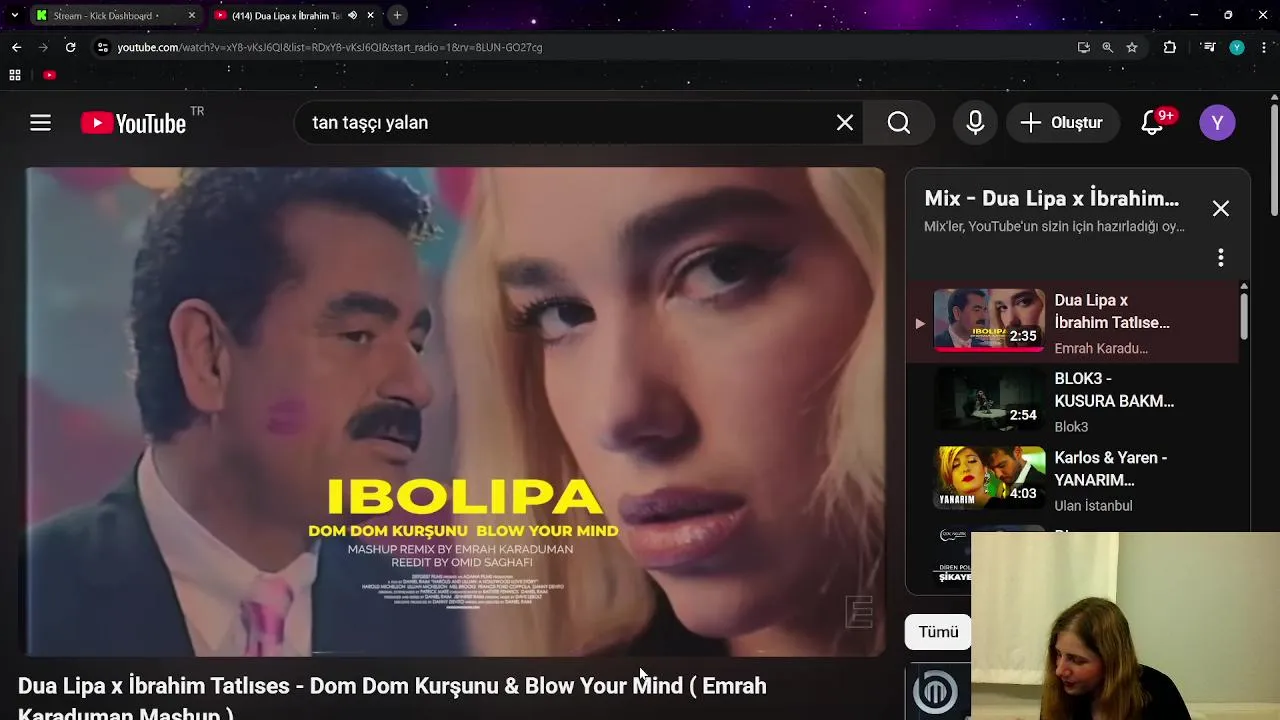The width and height of the screenshot is (1280, 720).
Task: Clear the search box text
Action: coord(845,123)
